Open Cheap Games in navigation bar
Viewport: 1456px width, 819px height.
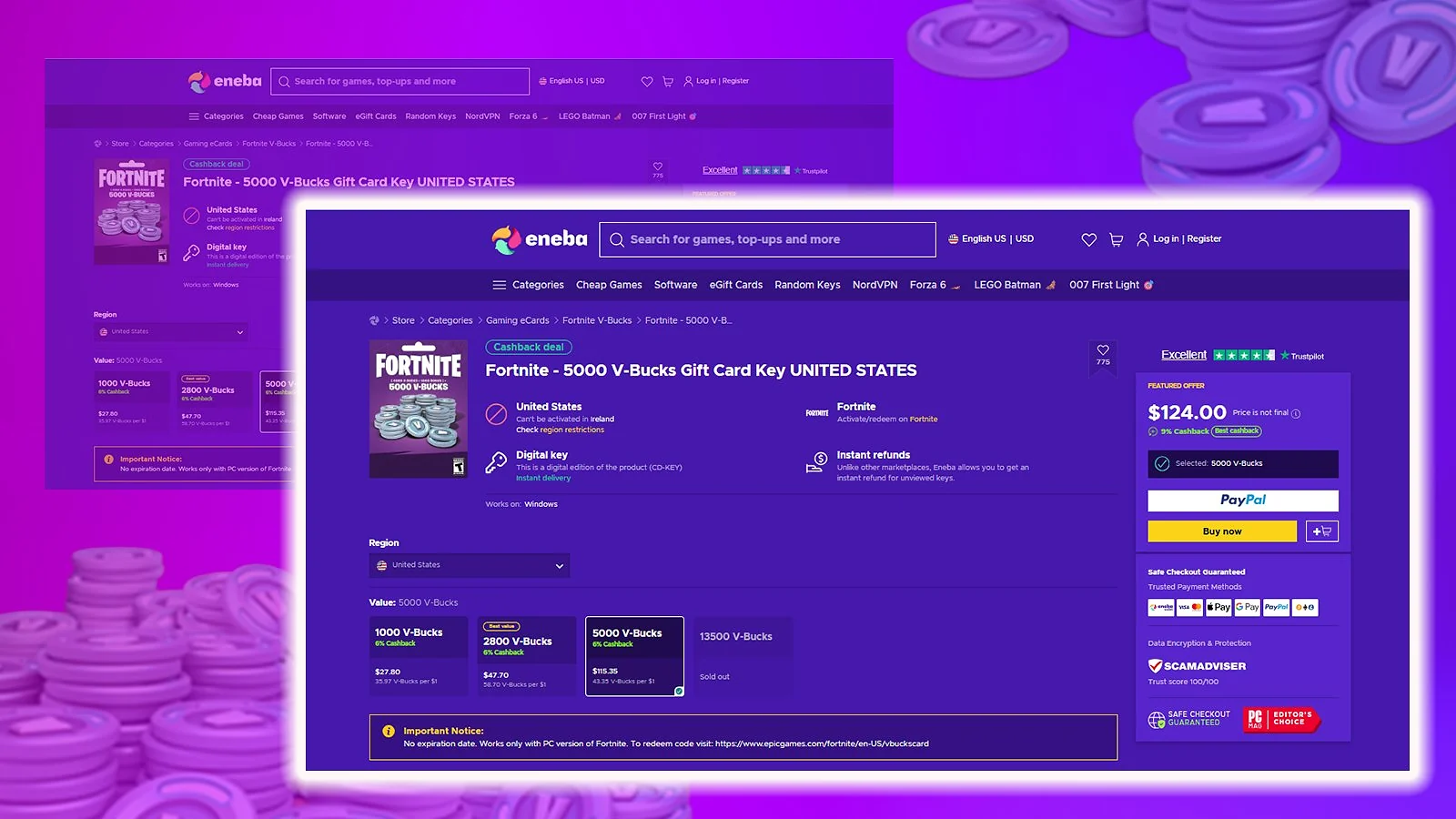point(609,285)
